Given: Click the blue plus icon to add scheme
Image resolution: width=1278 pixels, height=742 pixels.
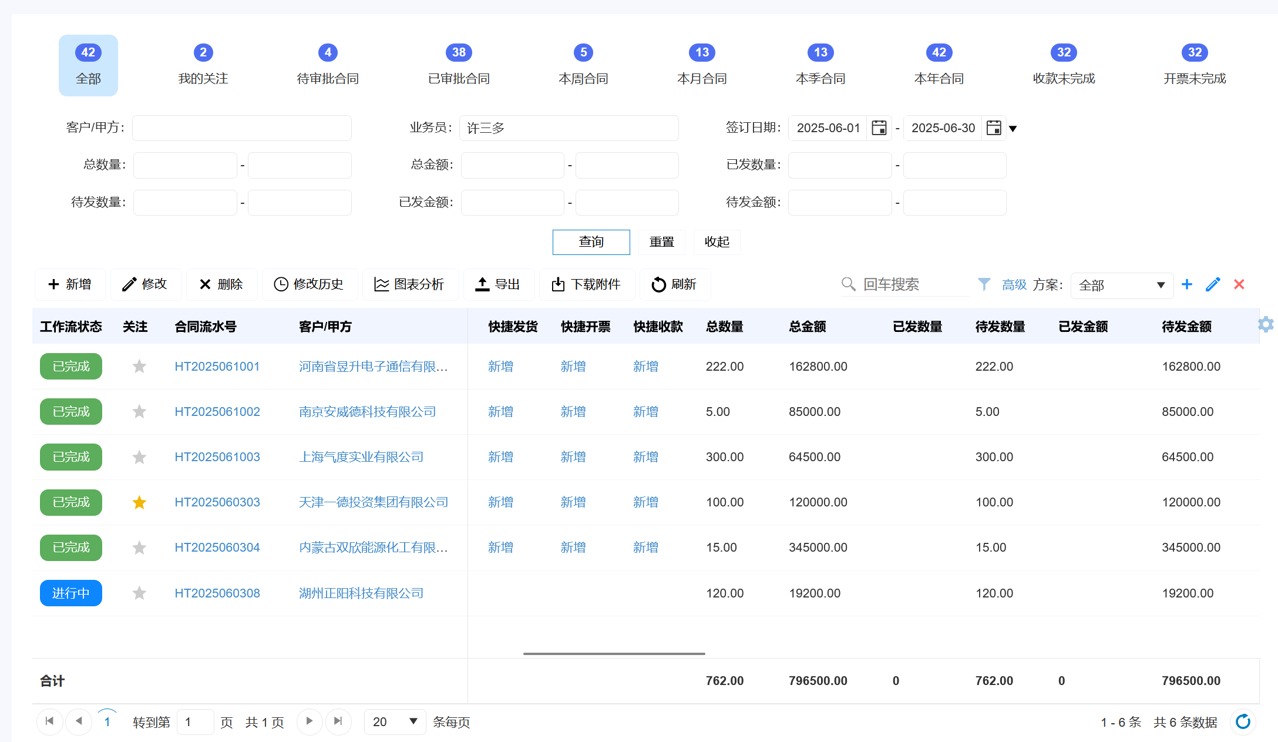Looking at the screenshot, I should [x=1187, y=285].
